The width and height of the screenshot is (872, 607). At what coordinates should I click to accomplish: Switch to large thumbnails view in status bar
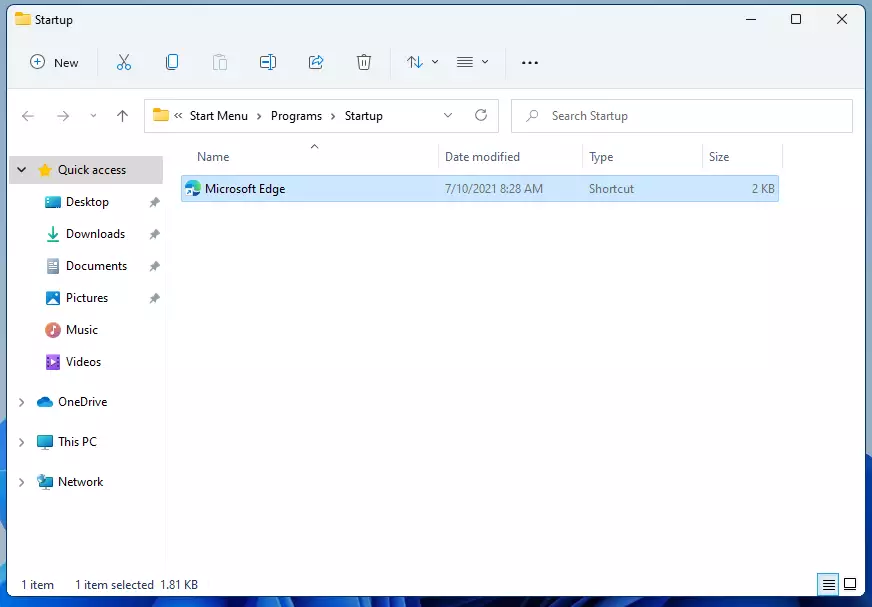(x=850, y=584)
